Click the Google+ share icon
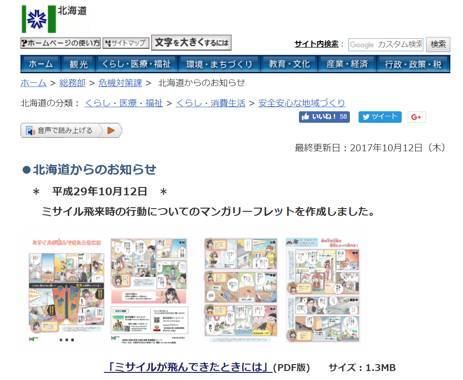463x380 pixels. coord(416,117)
